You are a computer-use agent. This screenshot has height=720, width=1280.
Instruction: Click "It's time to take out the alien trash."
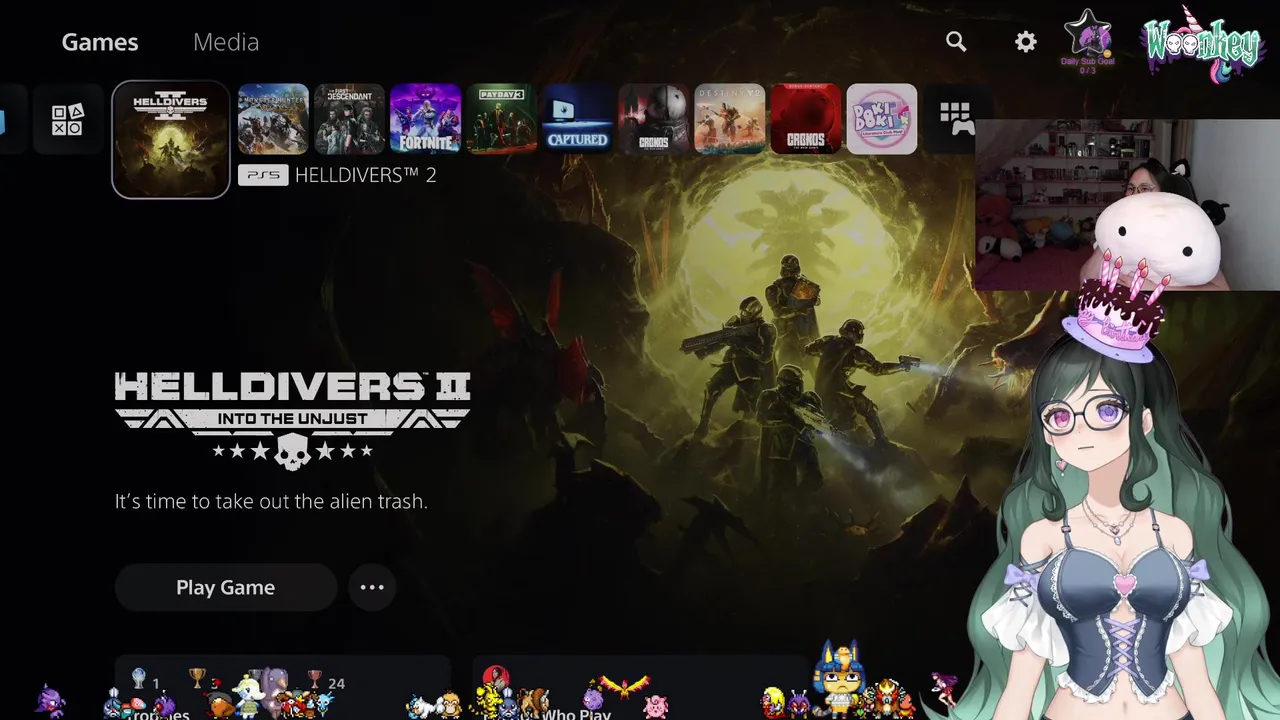(271, 501)
